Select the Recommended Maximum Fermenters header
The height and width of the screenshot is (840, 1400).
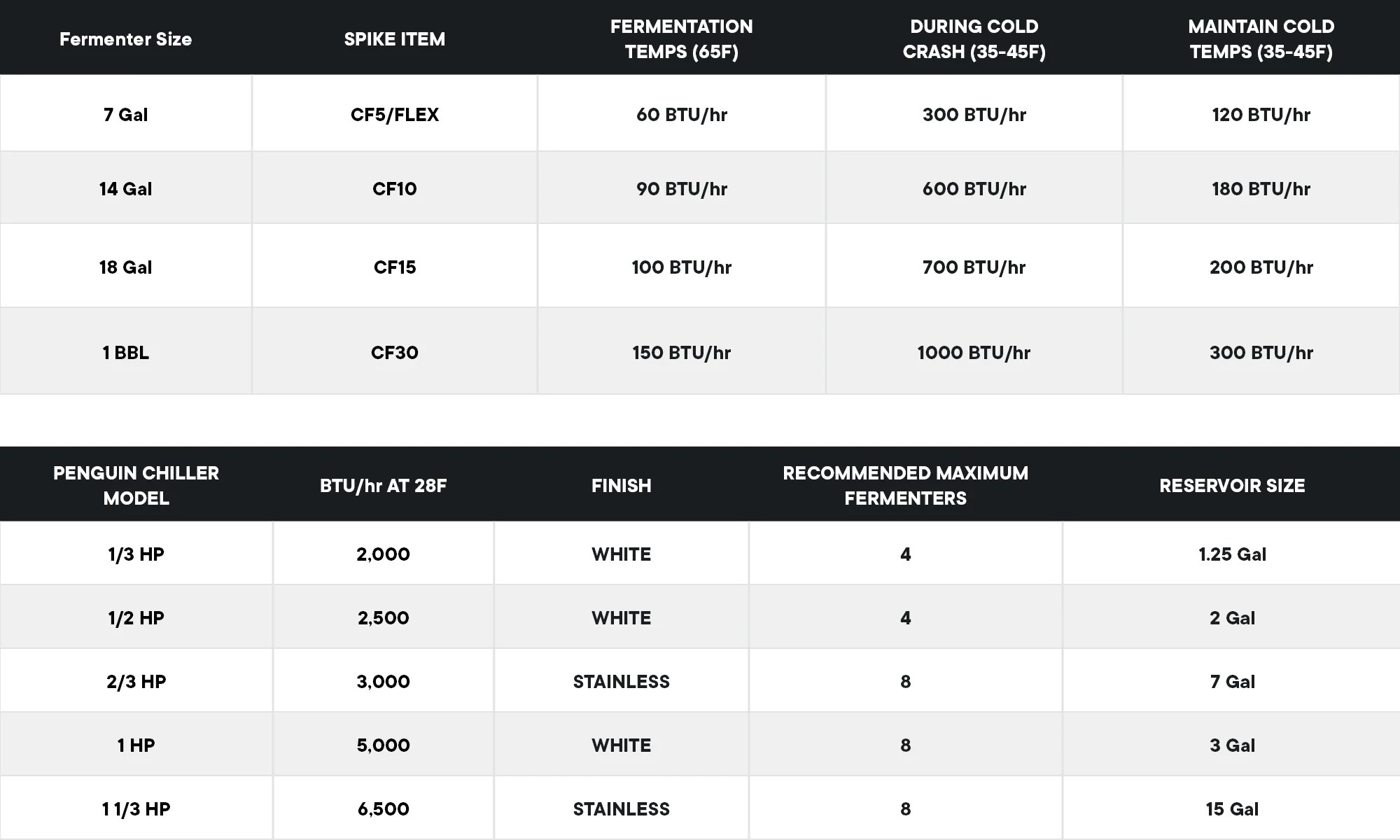point(905,485)
